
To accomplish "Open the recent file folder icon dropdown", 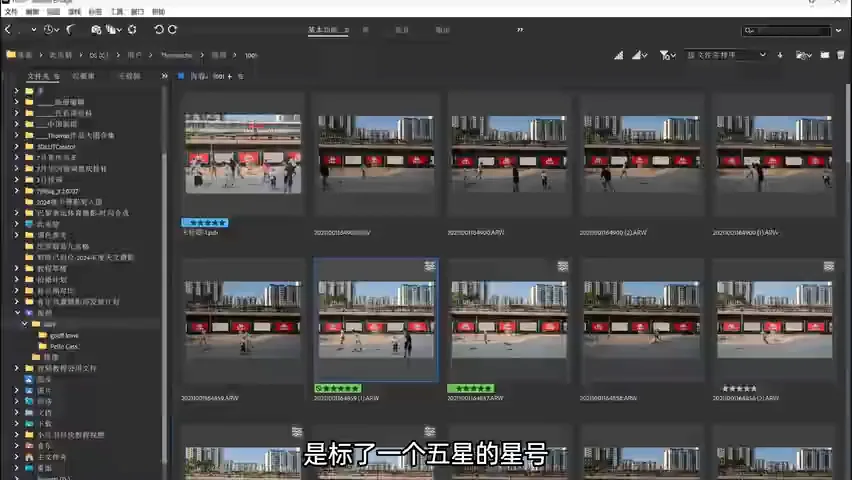I will tap(804, 55).
